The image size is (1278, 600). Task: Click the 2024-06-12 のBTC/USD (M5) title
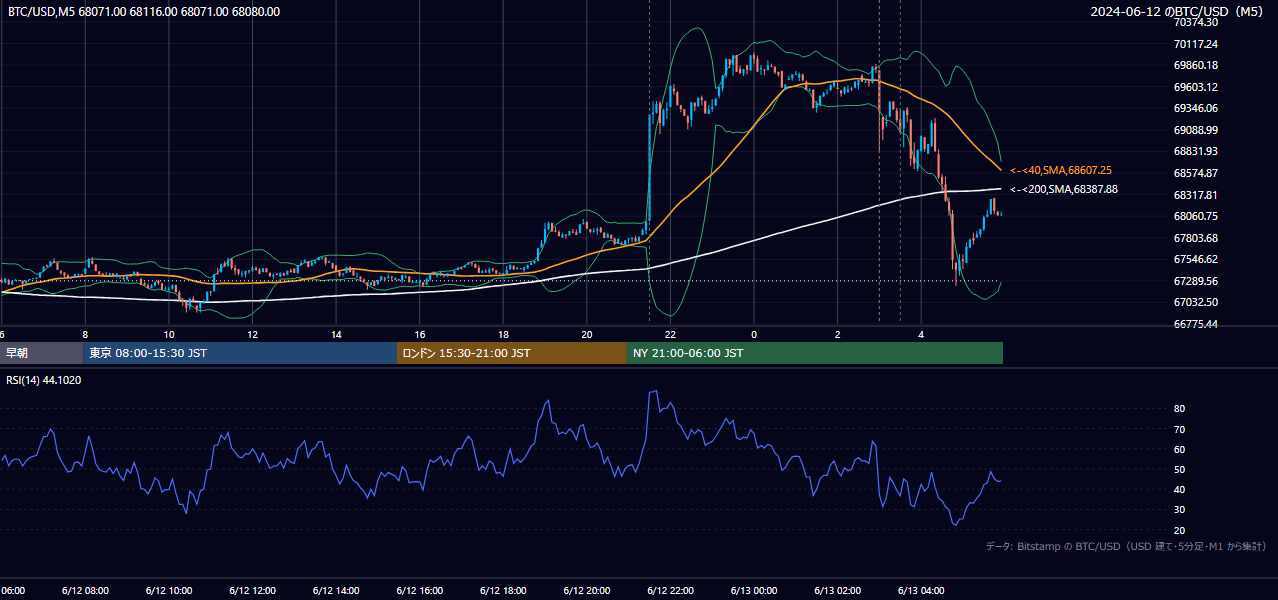coord(1179,12)
